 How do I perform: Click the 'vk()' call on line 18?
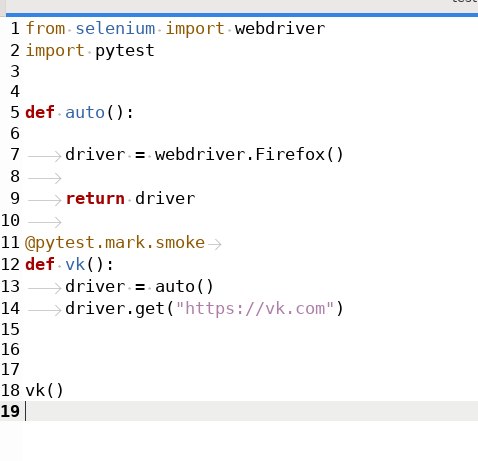click(x=44, y=390)
